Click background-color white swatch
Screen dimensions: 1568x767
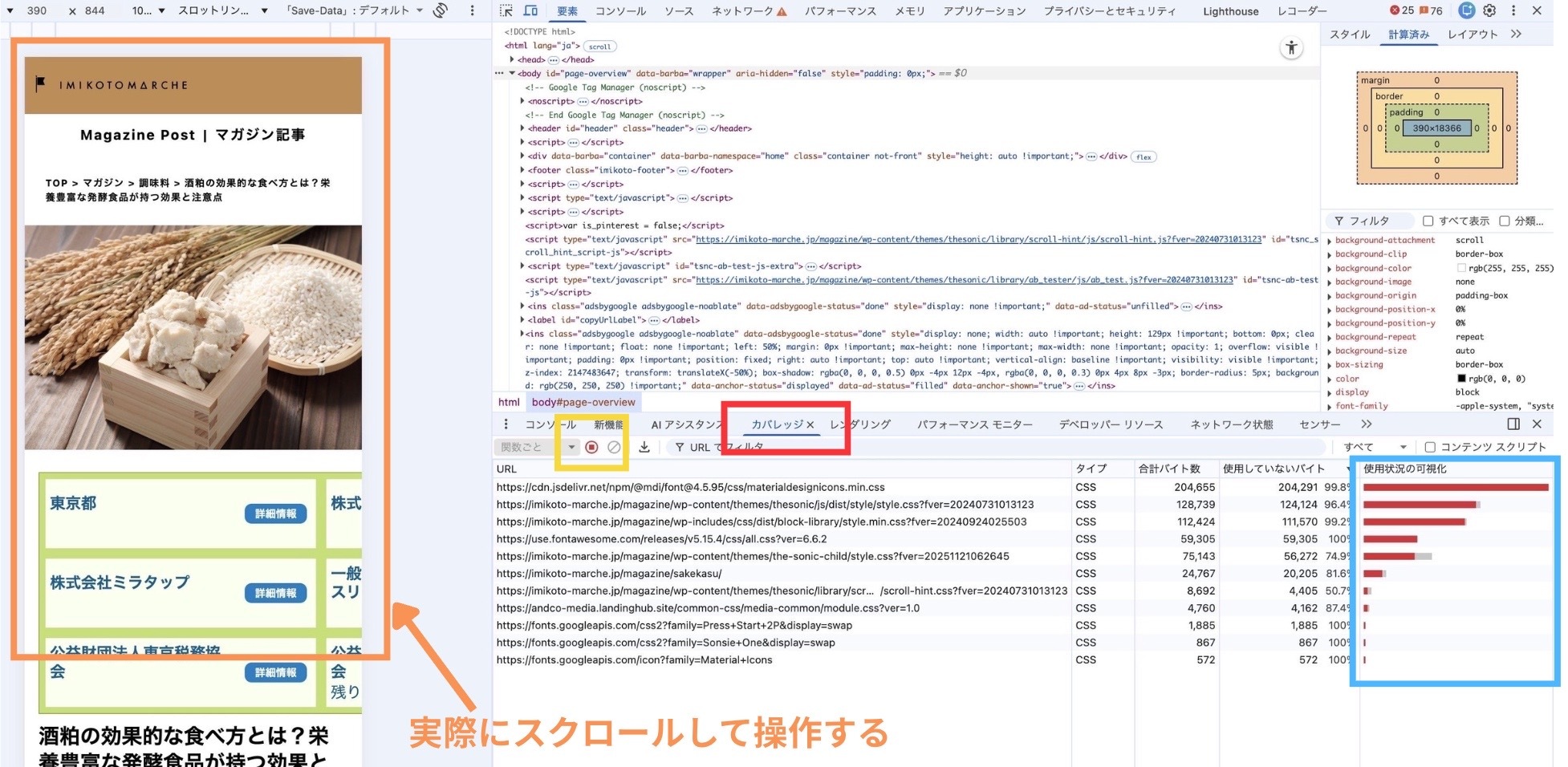pyautogui.click(x=1461, y=269)
